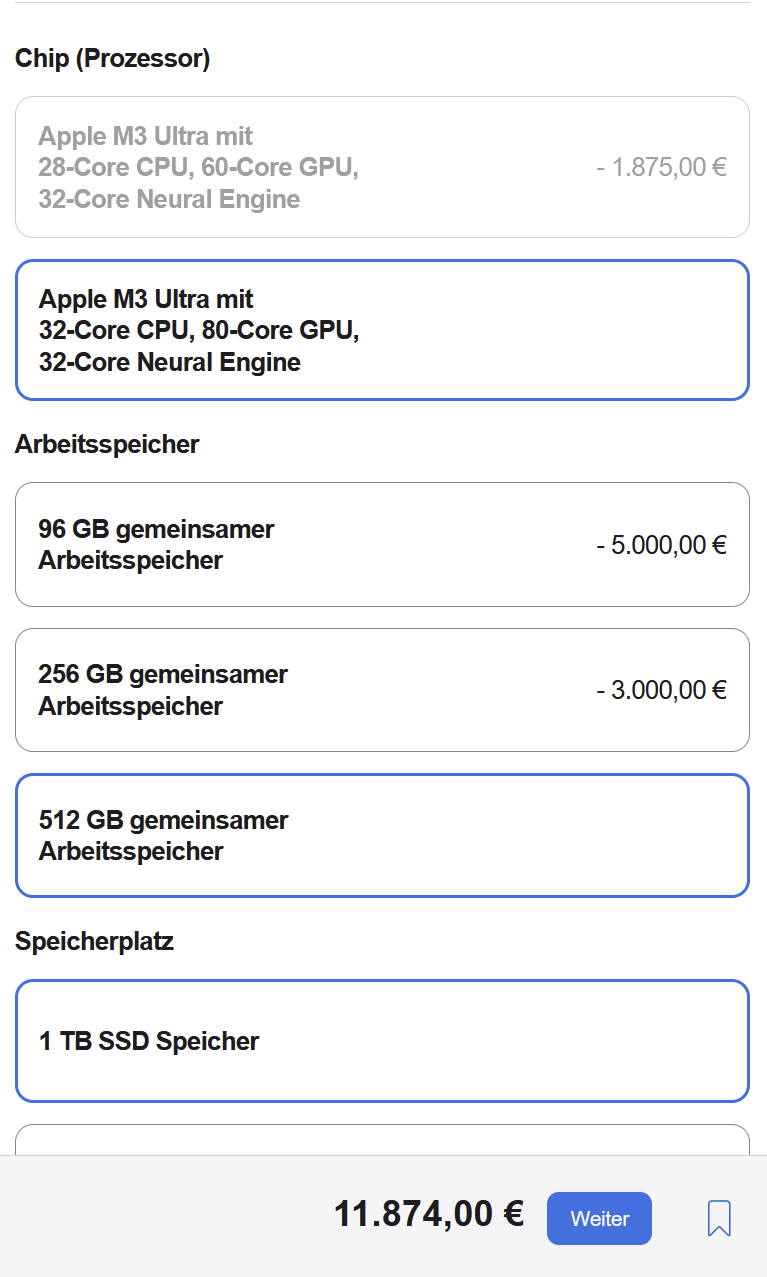Choose 512 GB gemeinsamer Arbeitsspeicher
This screenshot has width=767, height=1277.
click(x=382, y=835)
